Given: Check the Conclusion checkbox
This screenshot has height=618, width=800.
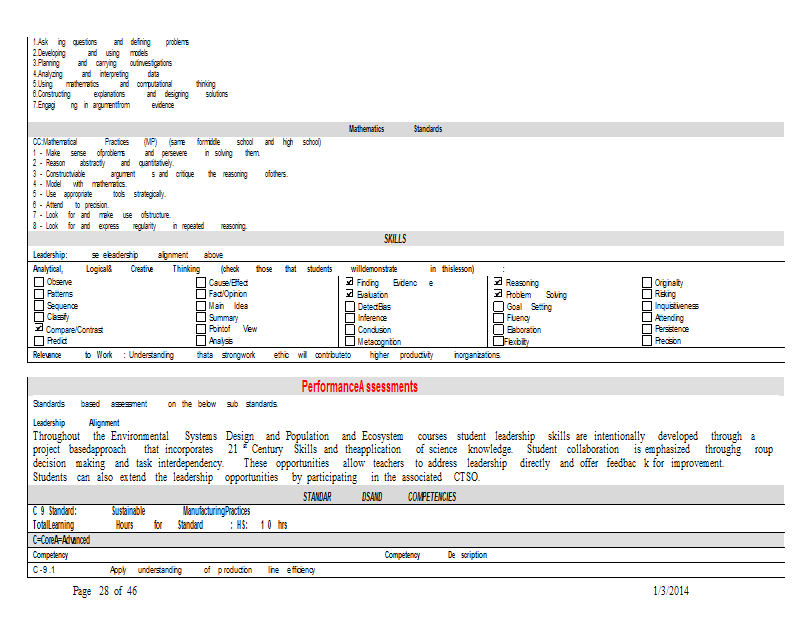Looking at the screenshot, I should (x=350, y=329).
